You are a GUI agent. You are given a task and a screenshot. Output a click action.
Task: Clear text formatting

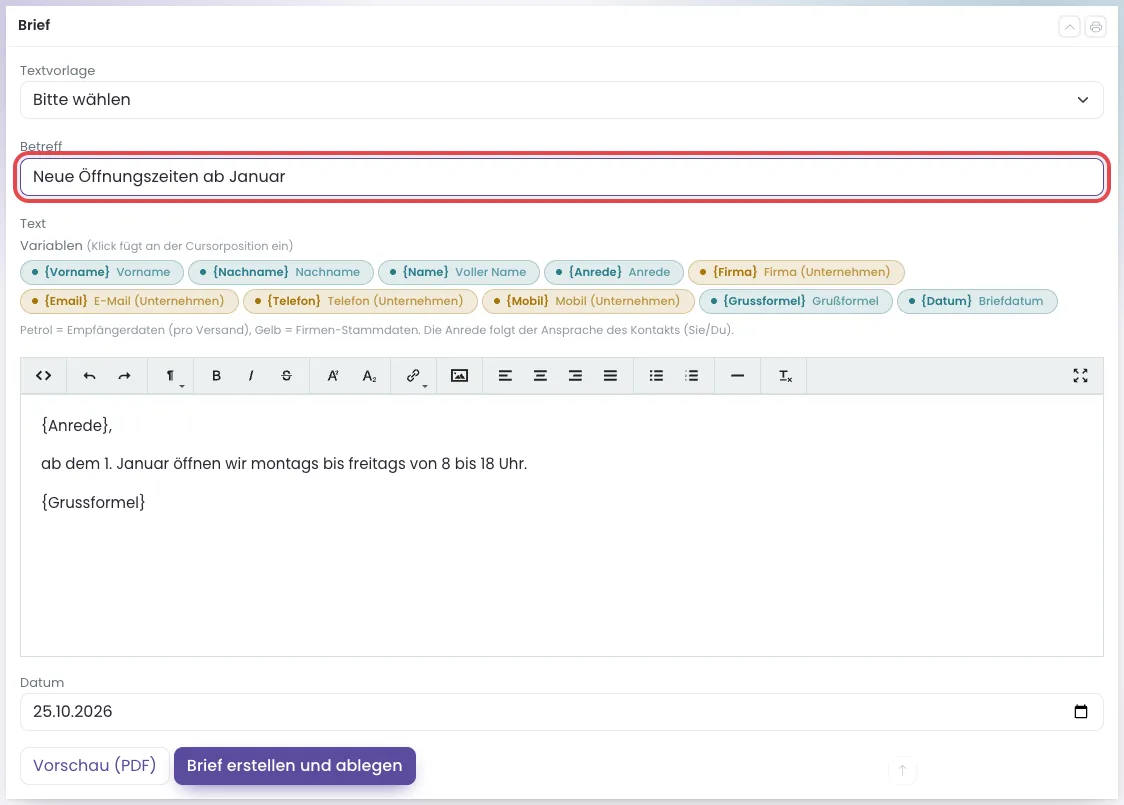(x=786, y=376)
